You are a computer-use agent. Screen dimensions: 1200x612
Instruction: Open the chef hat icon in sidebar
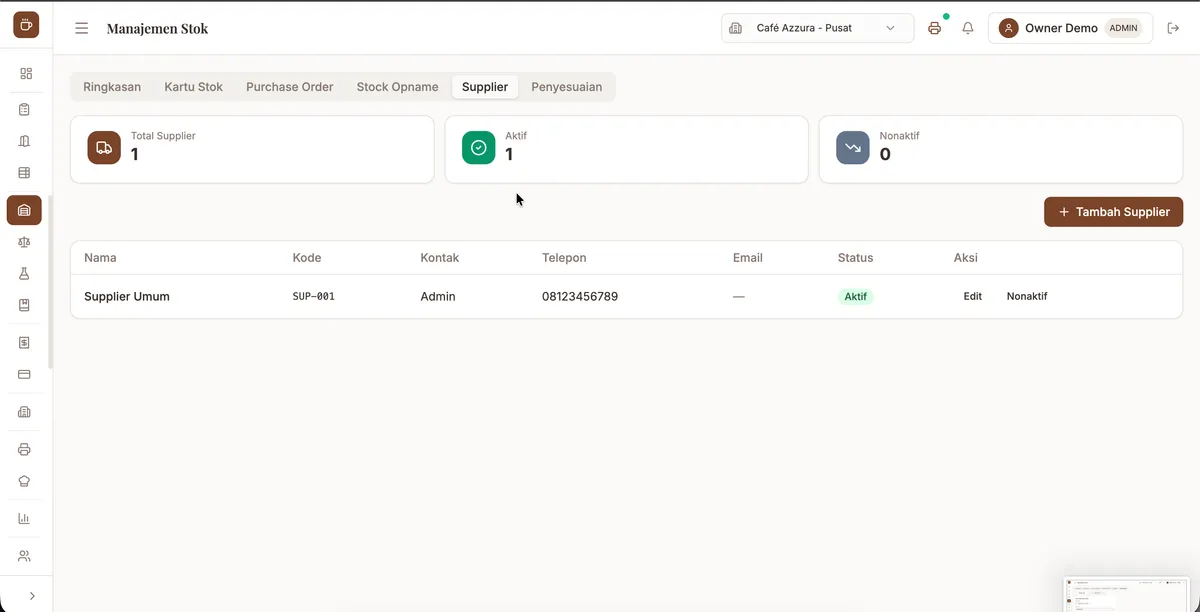[x=25, y=481]
